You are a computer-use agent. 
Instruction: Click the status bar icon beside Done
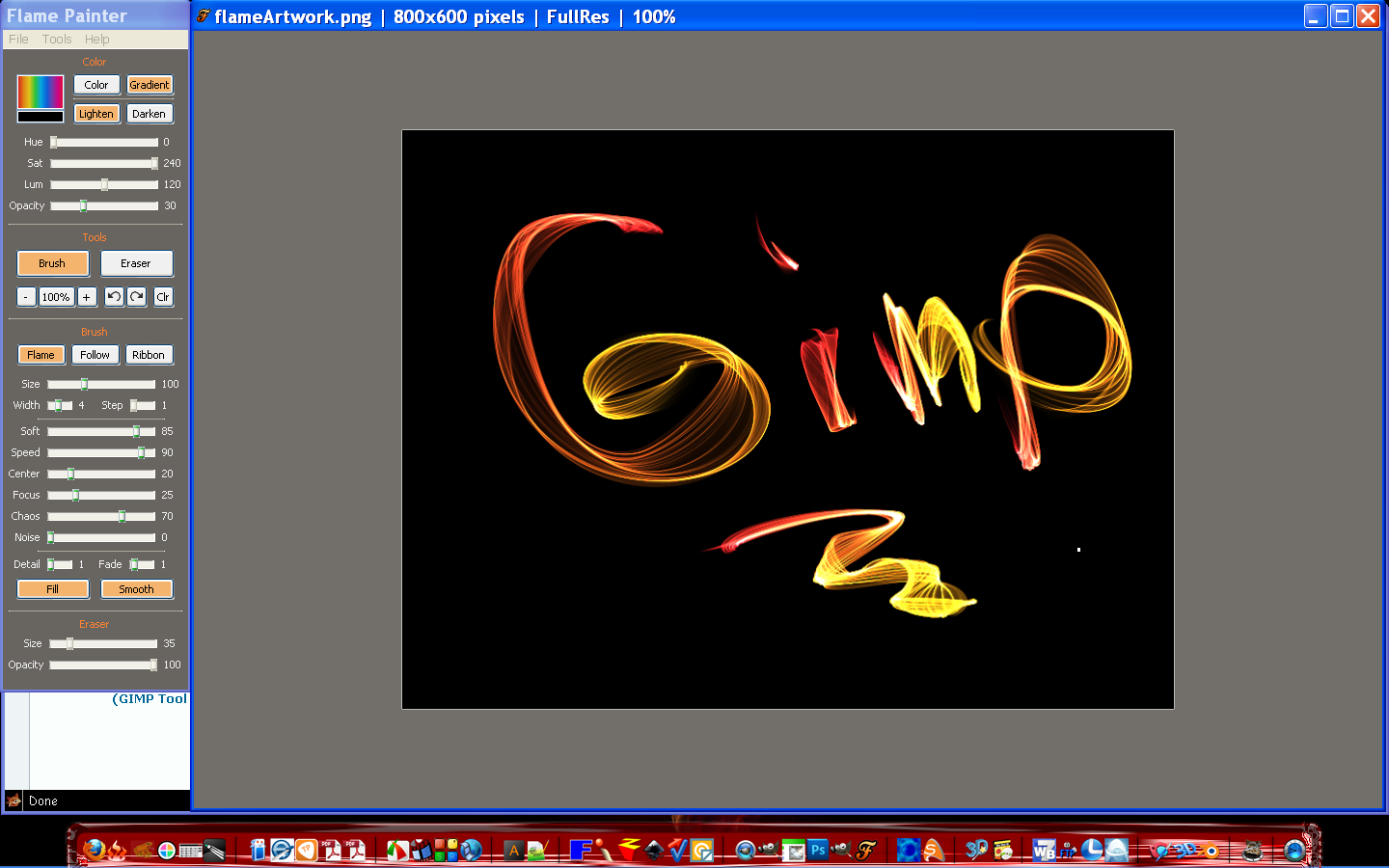point(14,800)
